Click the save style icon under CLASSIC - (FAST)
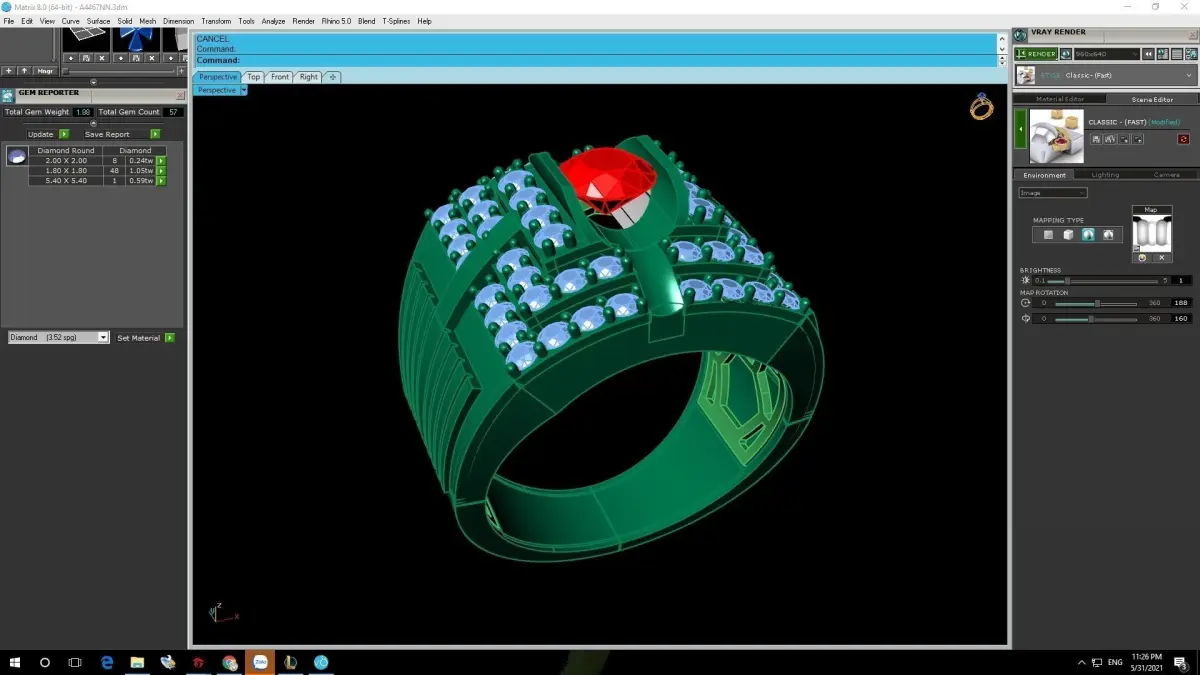Viewport: 1200px width, 675px height. [1096, 139]
